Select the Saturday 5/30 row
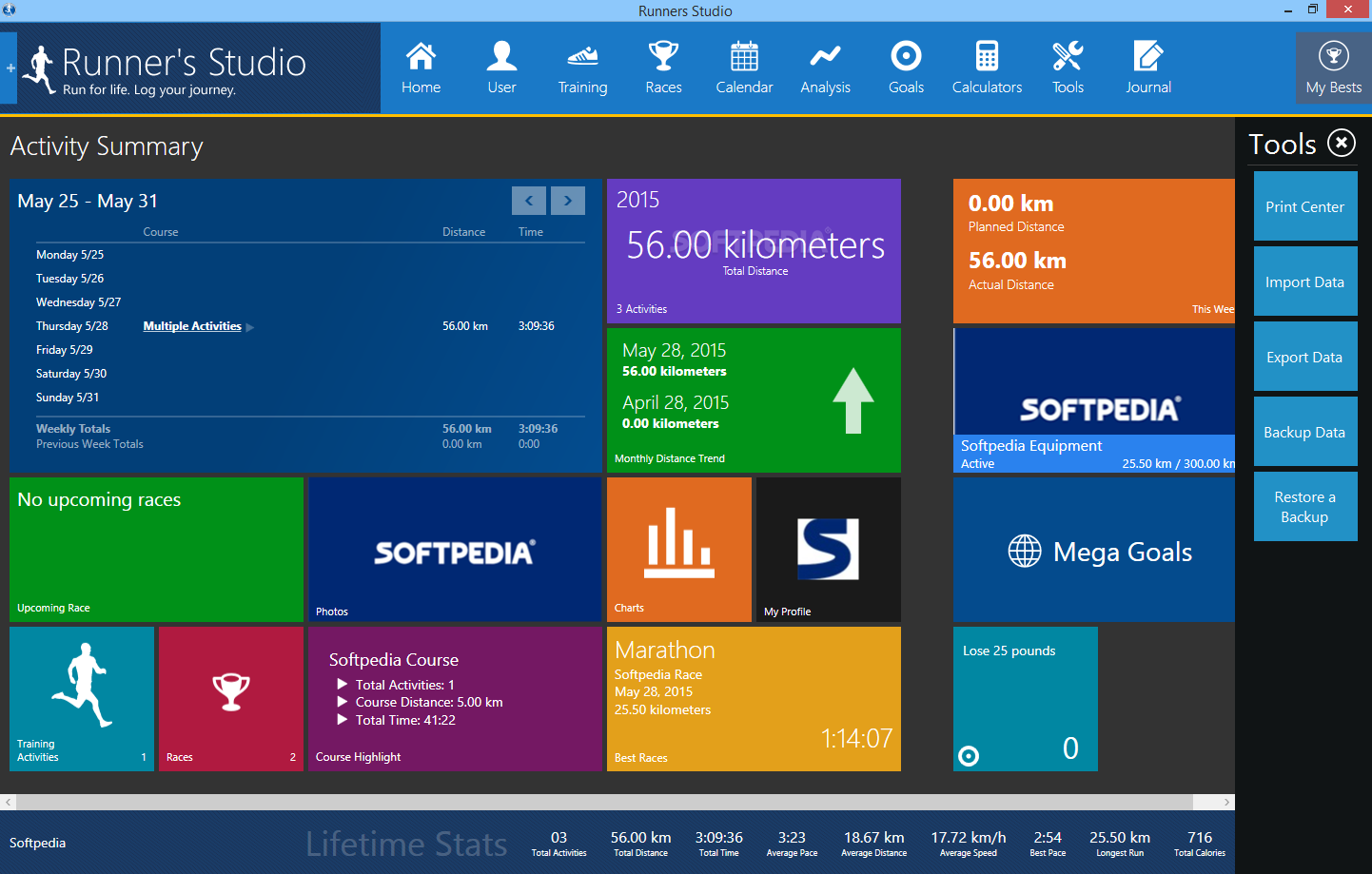1372x874 pixels. coord(310,374)
